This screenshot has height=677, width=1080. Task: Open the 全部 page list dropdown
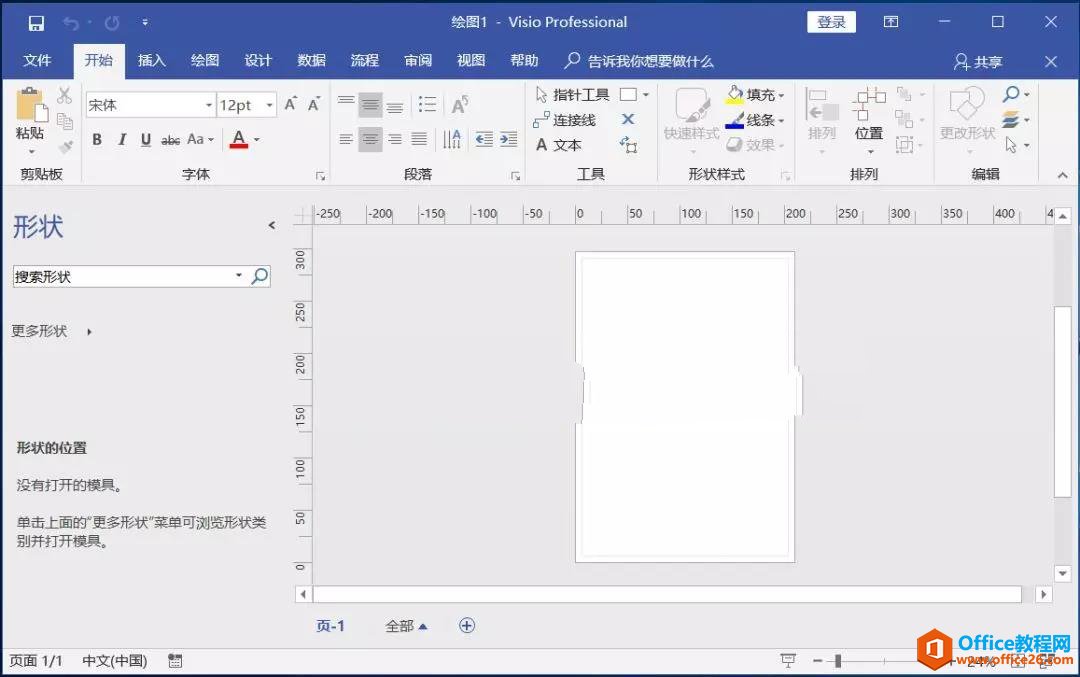click(404, 625)
